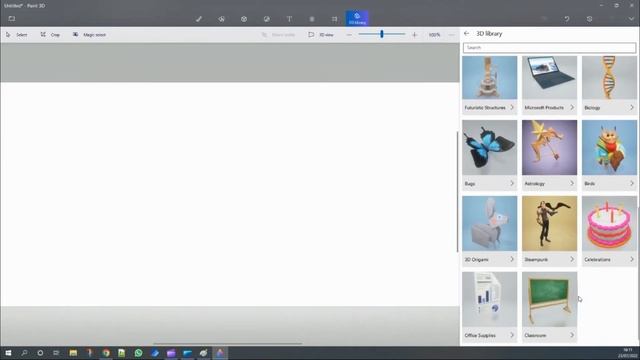640x360 pixels.
Task: Select the Brushes tool
Action: [x=199, y=19]
